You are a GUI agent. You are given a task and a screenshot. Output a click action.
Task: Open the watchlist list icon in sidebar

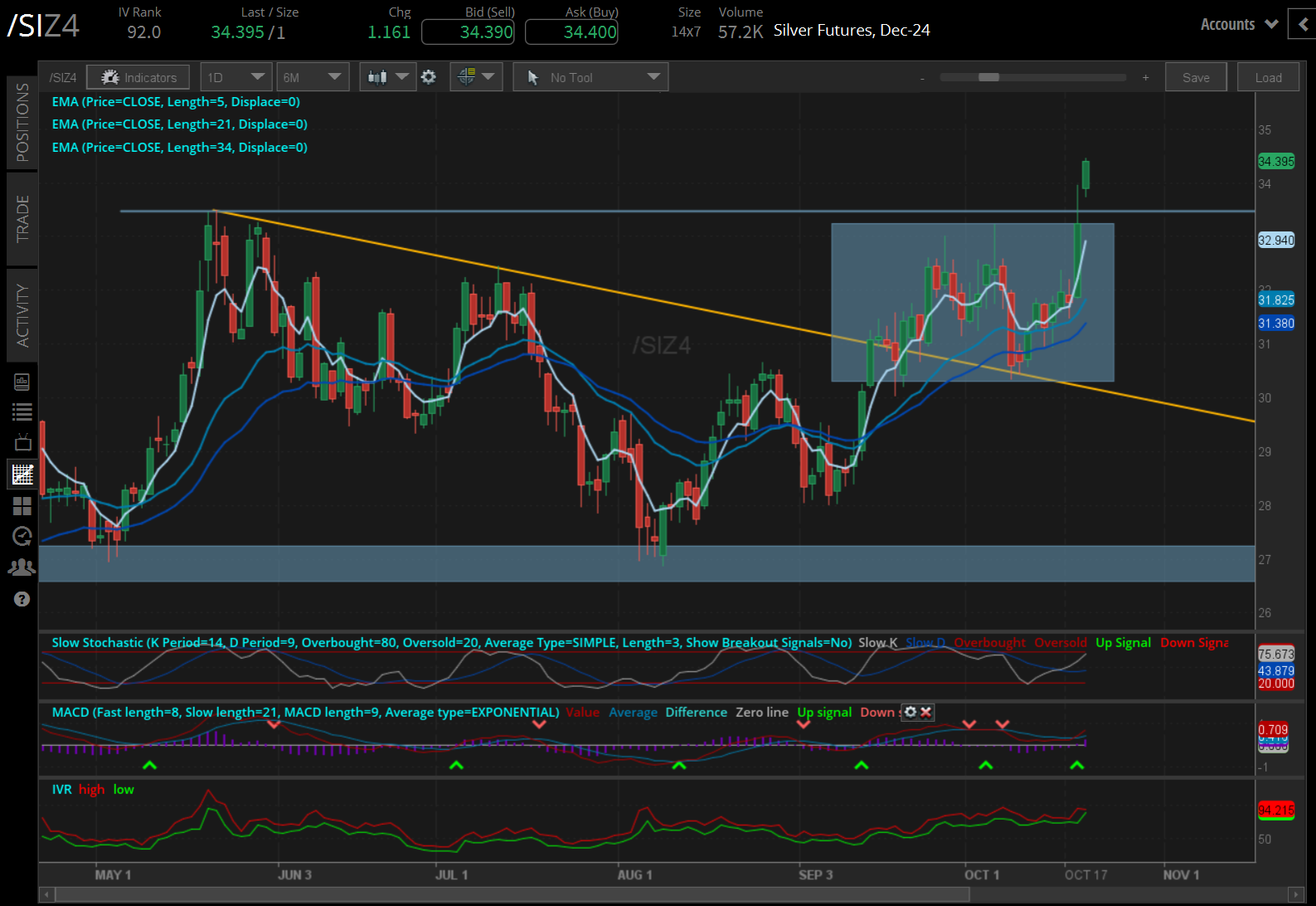(22, 412)
